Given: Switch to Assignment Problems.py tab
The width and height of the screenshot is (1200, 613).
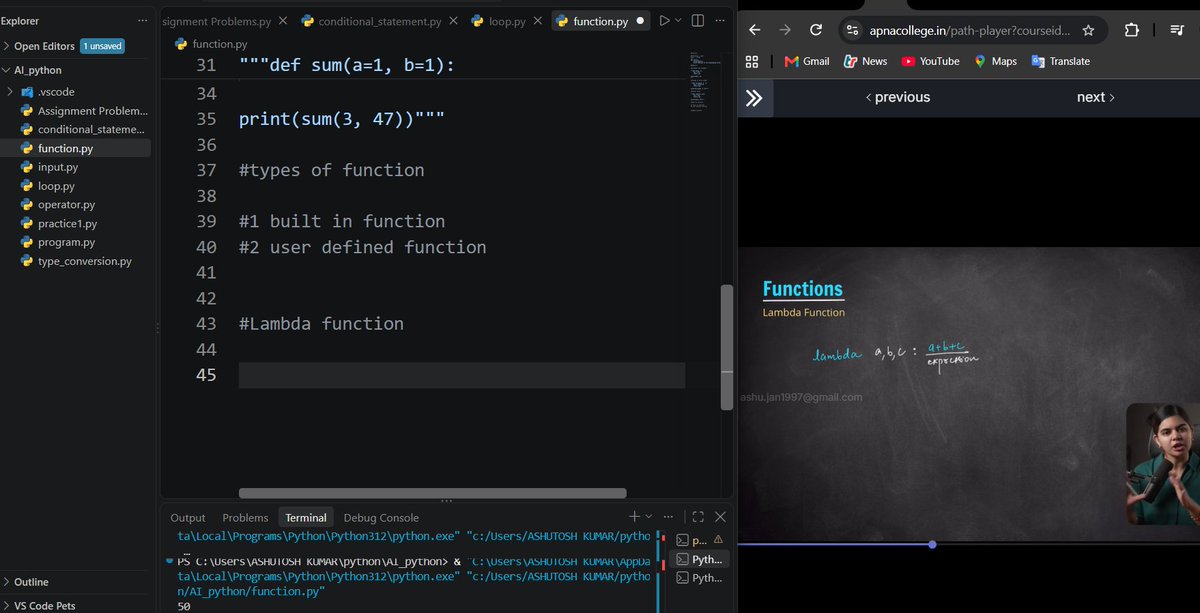Looking at the screenshot, I should tap(217, 21).
